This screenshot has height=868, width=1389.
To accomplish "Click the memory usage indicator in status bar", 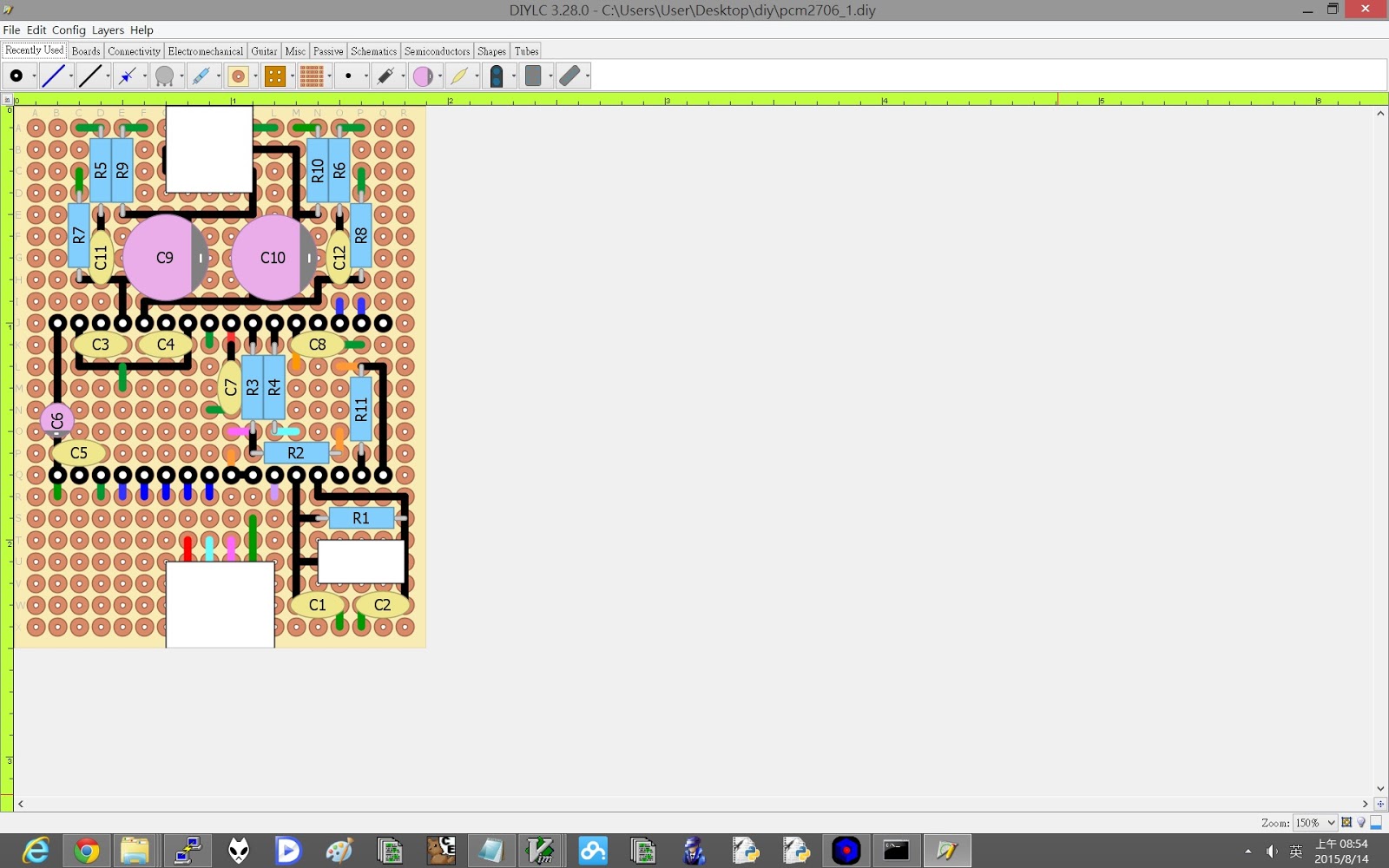I will click(1375, 822).
